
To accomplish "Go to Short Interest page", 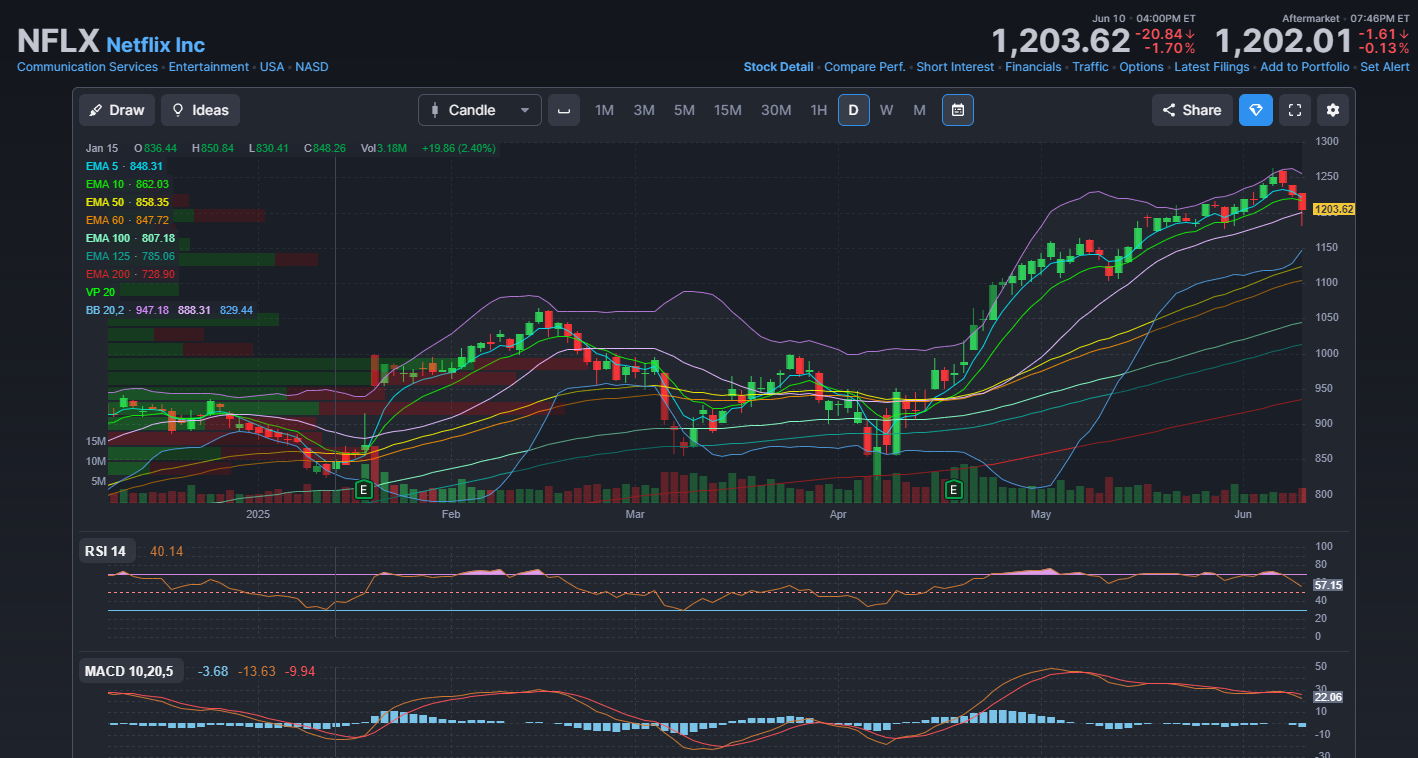I will pos(955,67).
